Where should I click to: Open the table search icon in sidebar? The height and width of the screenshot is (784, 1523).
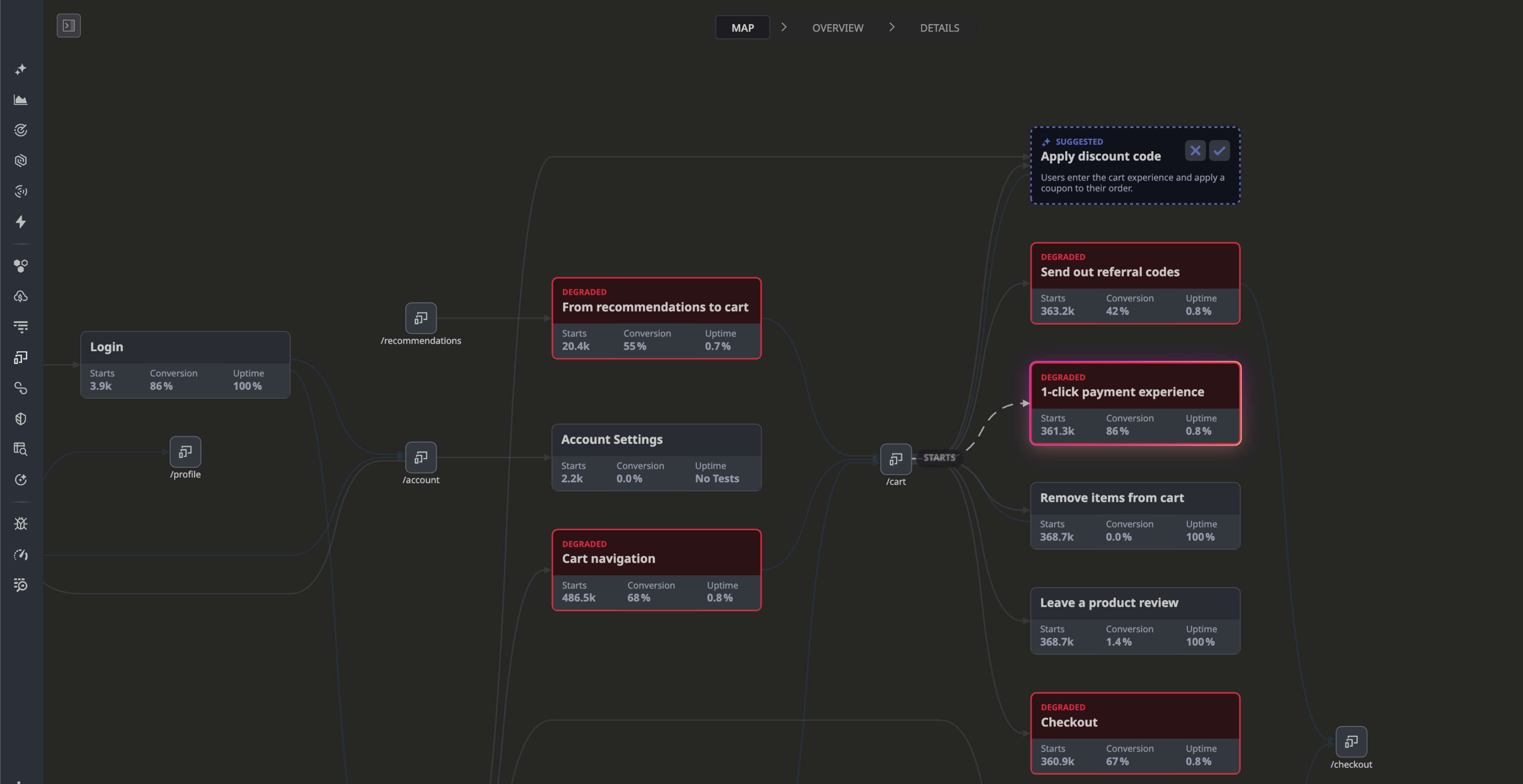21,449
